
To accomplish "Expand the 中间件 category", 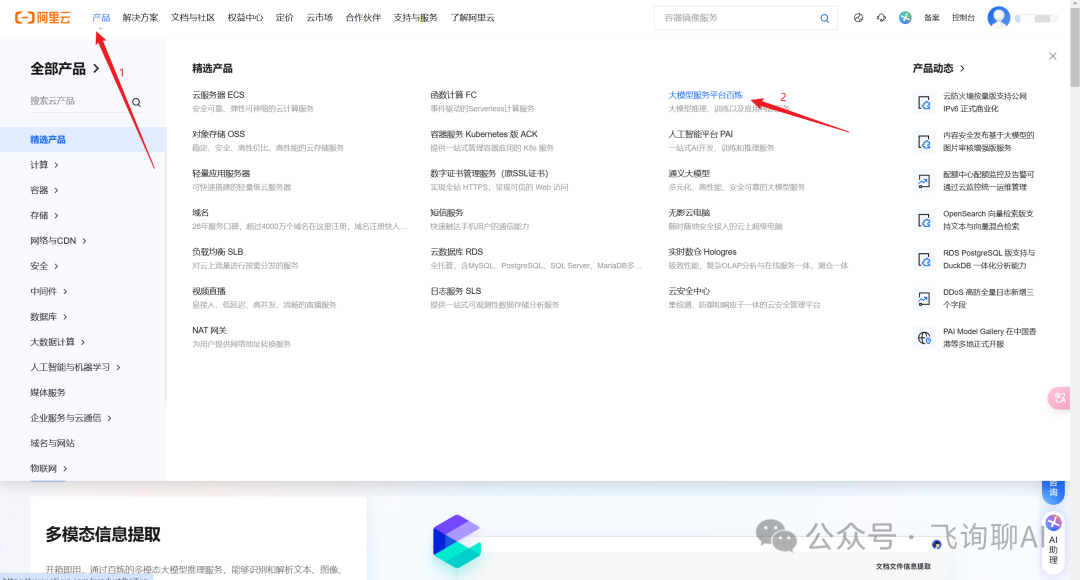I will pos(48,291).
